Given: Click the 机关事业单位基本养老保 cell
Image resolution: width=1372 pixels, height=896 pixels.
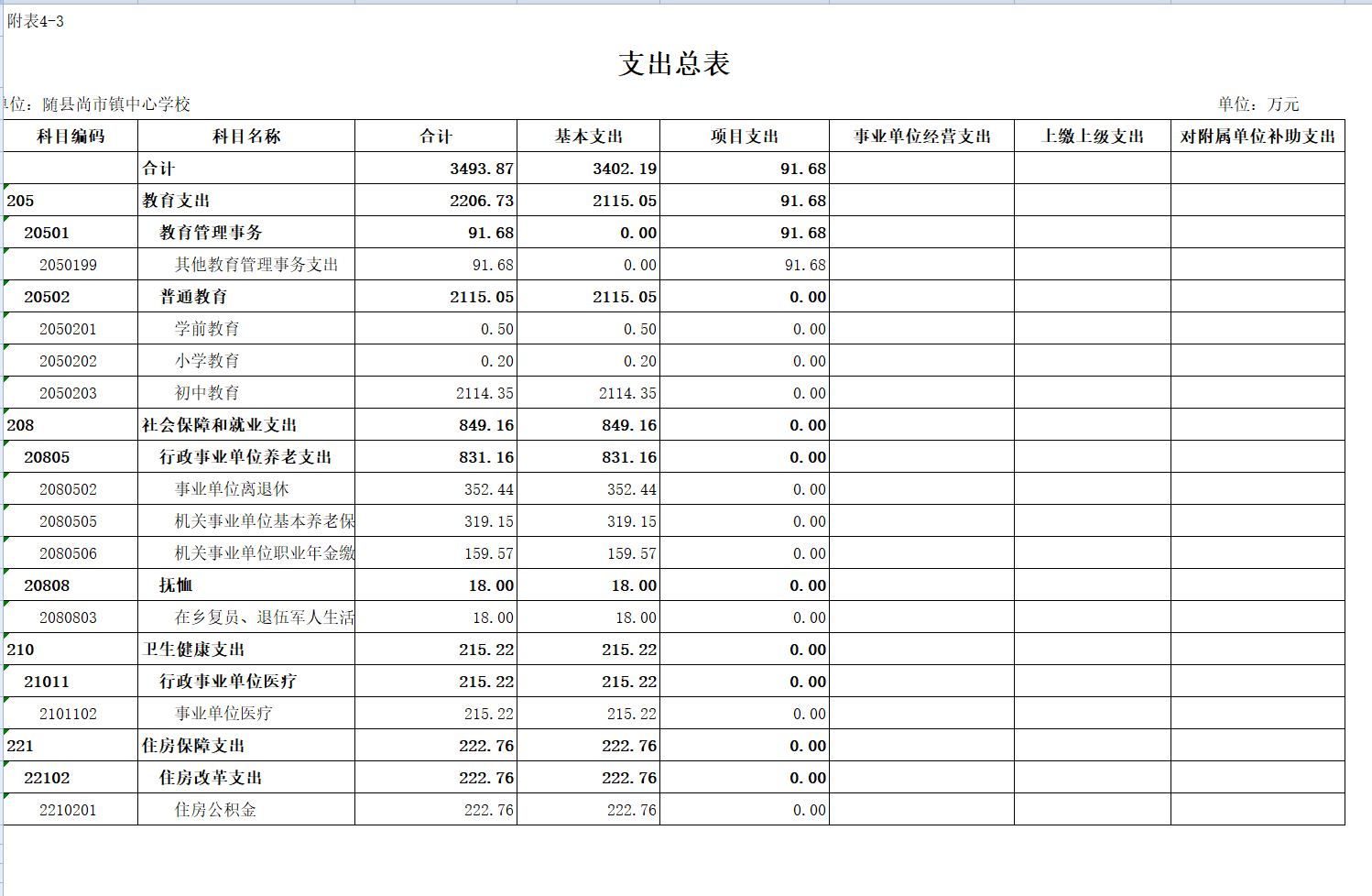Looking at the screenshot, I should [x=246, y=521].
